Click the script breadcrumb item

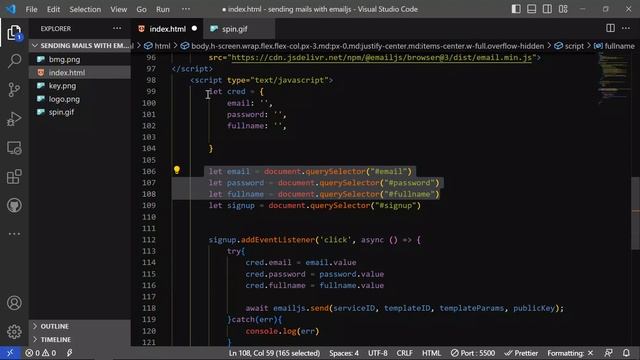pyautogui.click(x=569, y=46)
